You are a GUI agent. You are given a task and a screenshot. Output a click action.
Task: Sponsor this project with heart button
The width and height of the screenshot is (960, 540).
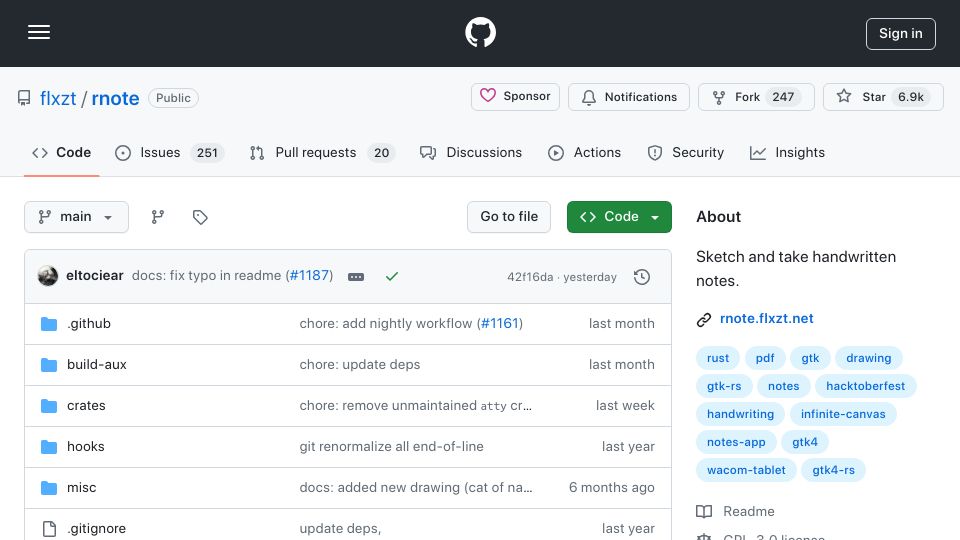point(515,97)
